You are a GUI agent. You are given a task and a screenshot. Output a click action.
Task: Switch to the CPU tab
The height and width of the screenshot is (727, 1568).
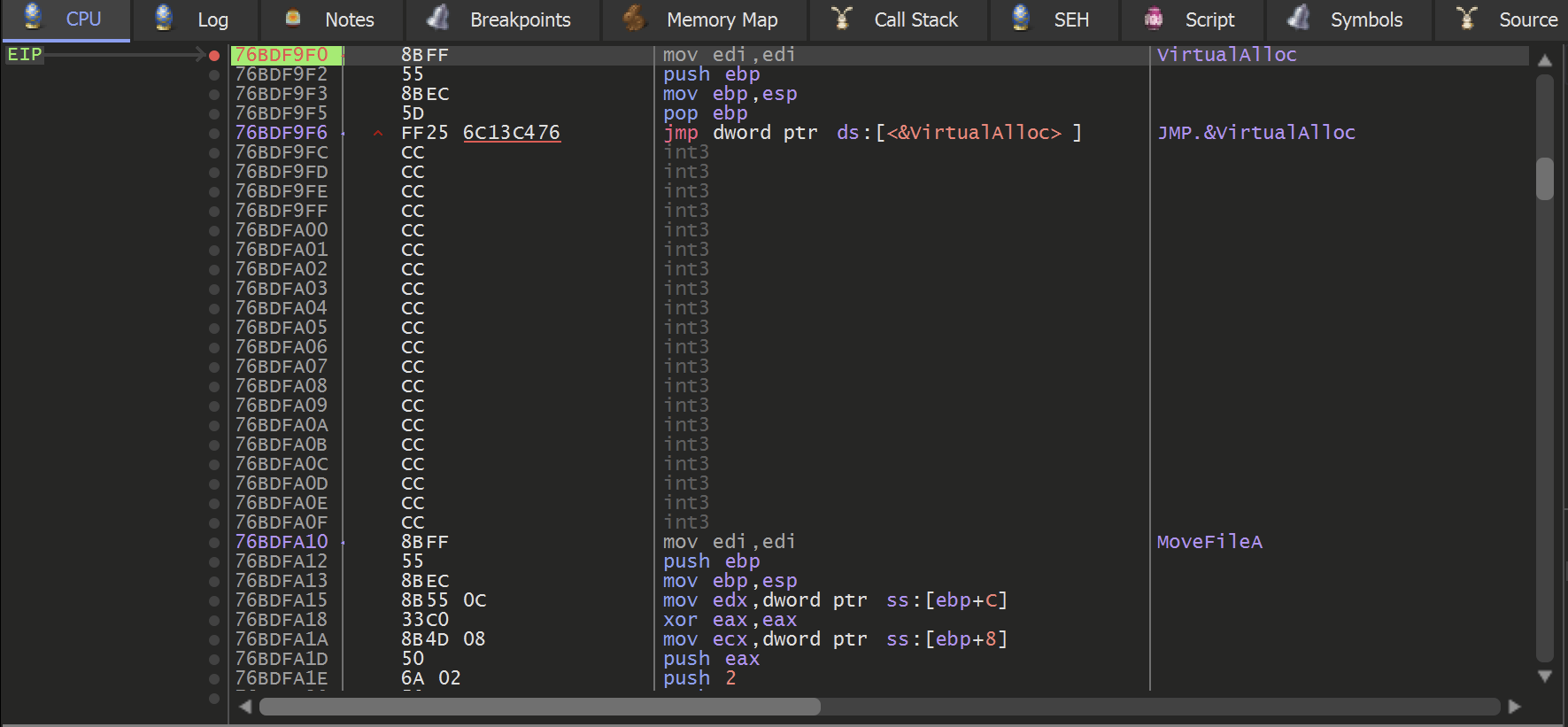[66, 19]
